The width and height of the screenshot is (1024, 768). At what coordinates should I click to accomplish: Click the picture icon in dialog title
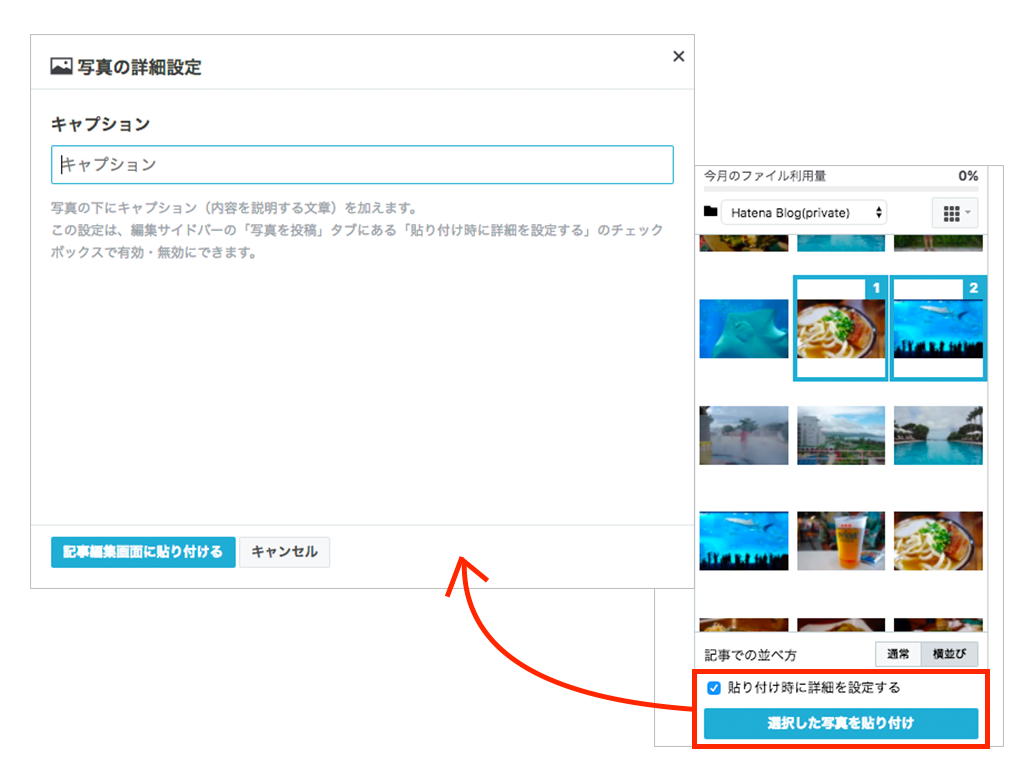(61, 66)
